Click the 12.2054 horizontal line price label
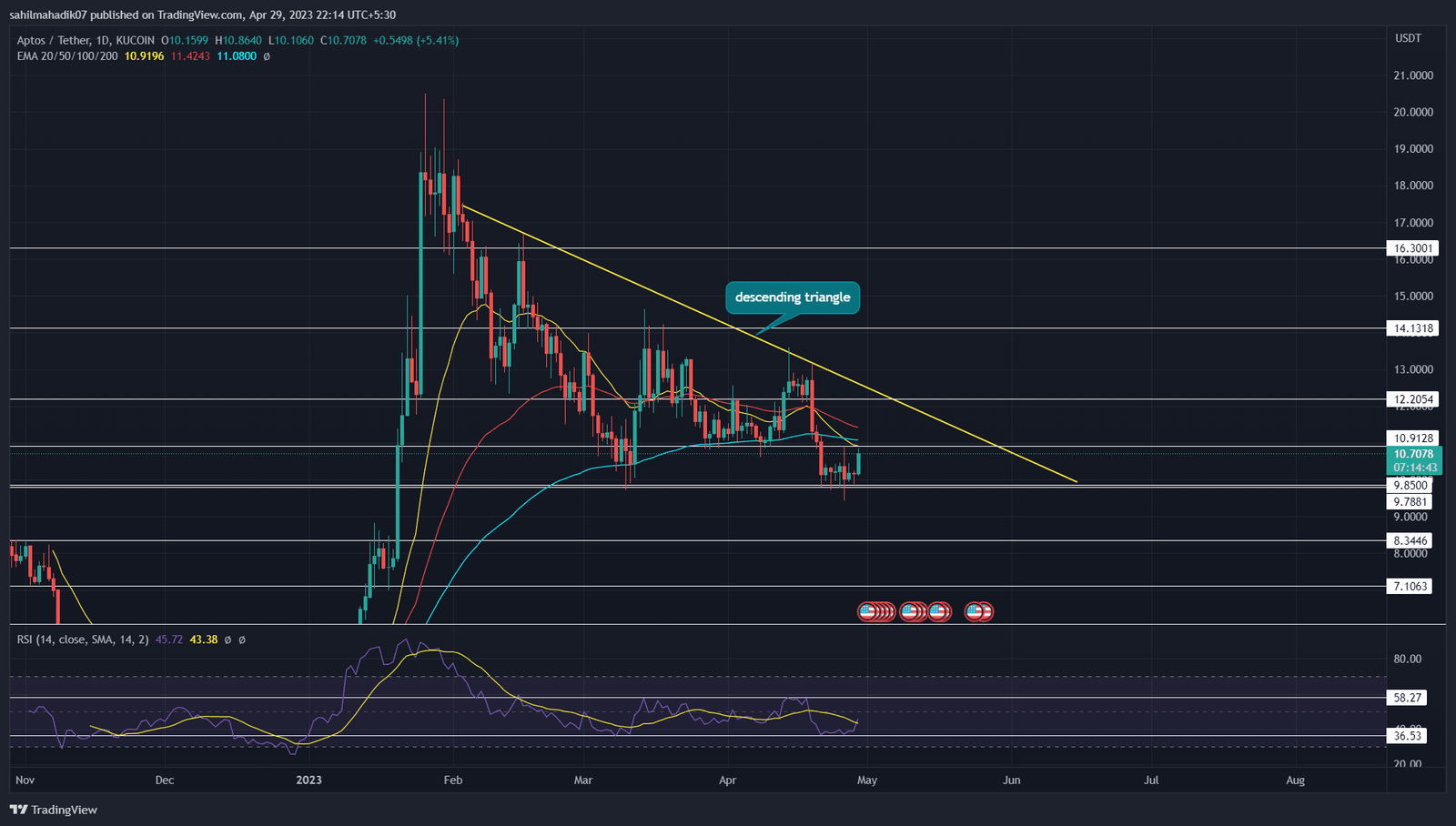 point(1413,399)
